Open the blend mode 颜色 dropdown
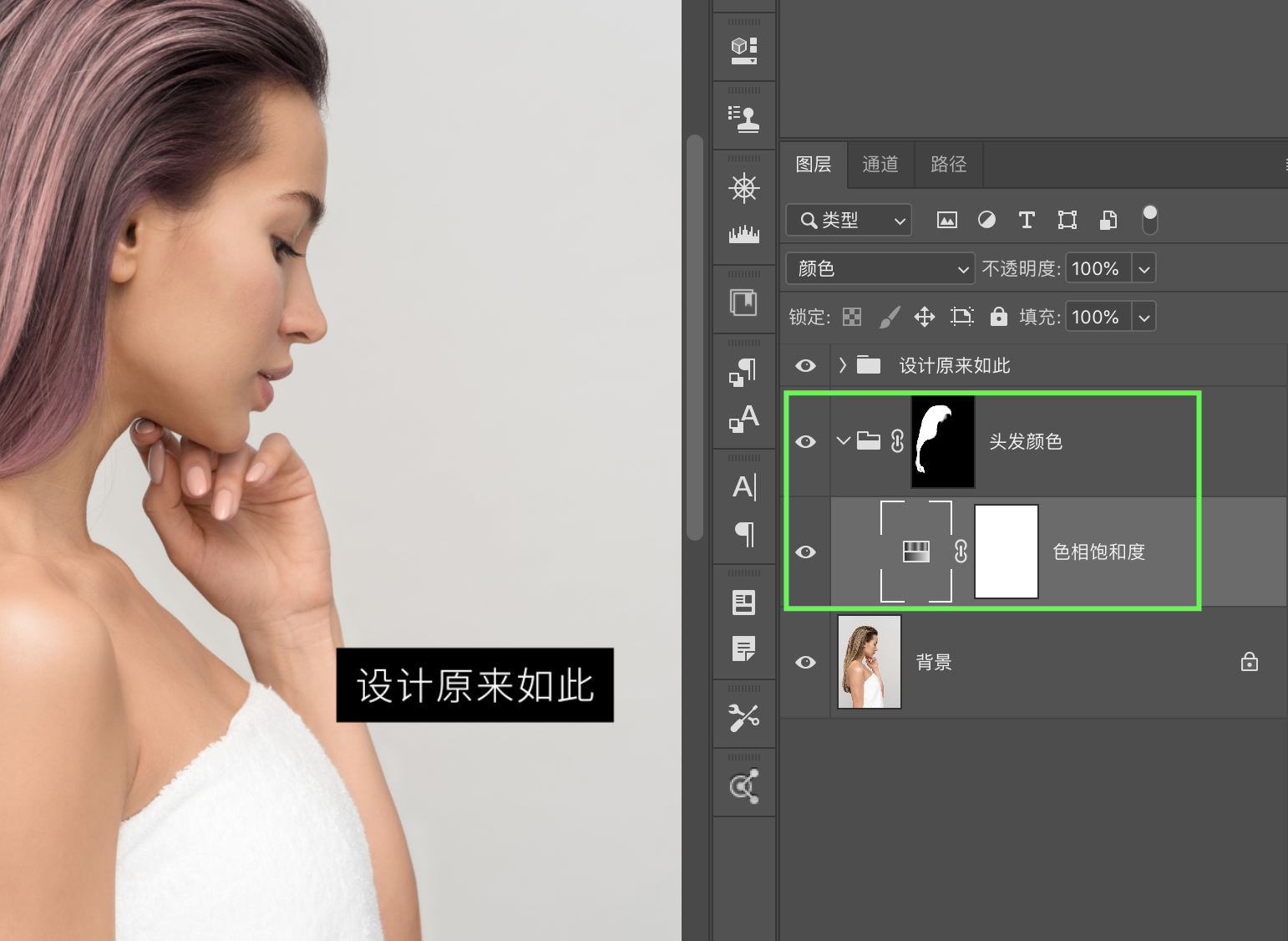Viewport: 1288px width, 941px height. (880, 268)
